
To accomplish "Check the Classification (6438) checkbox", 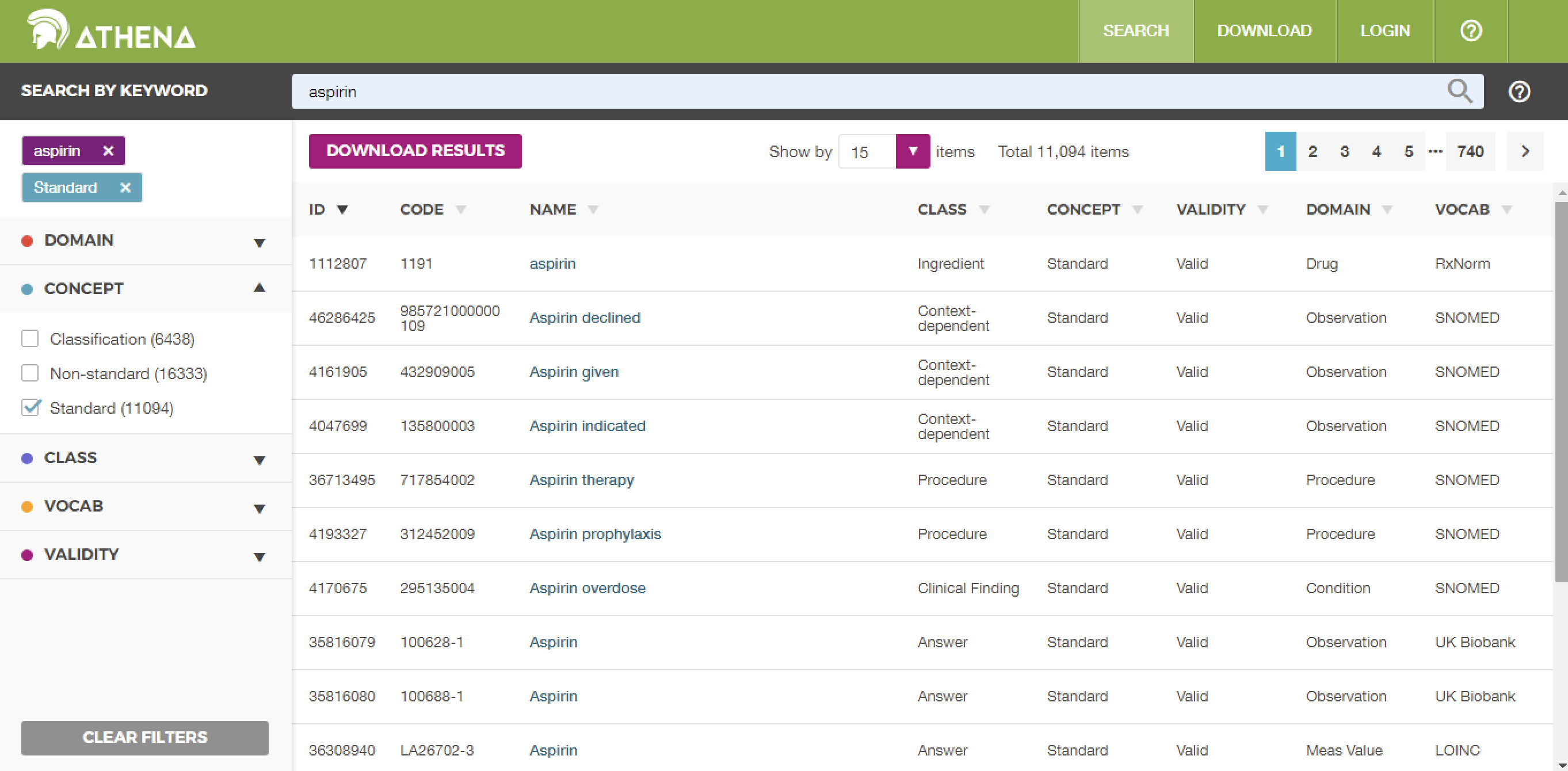I will [30, 338].
